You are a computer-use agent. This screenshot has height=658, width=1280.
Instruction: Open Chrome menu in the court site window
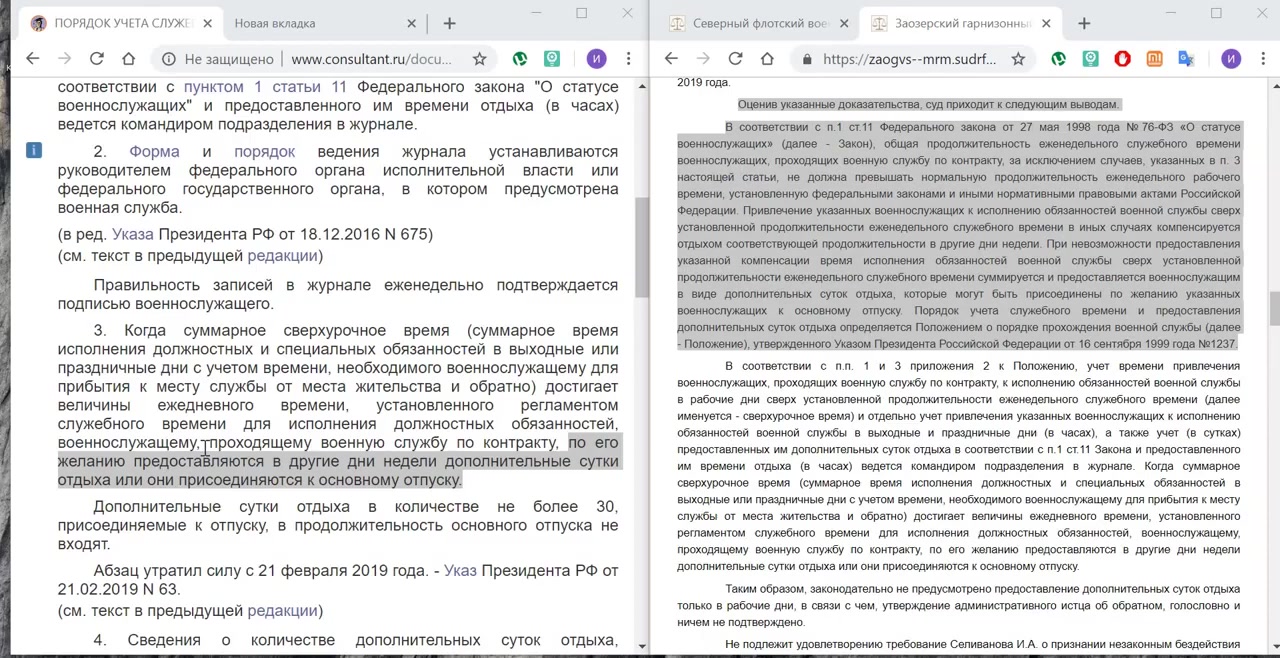[1262, 59]
